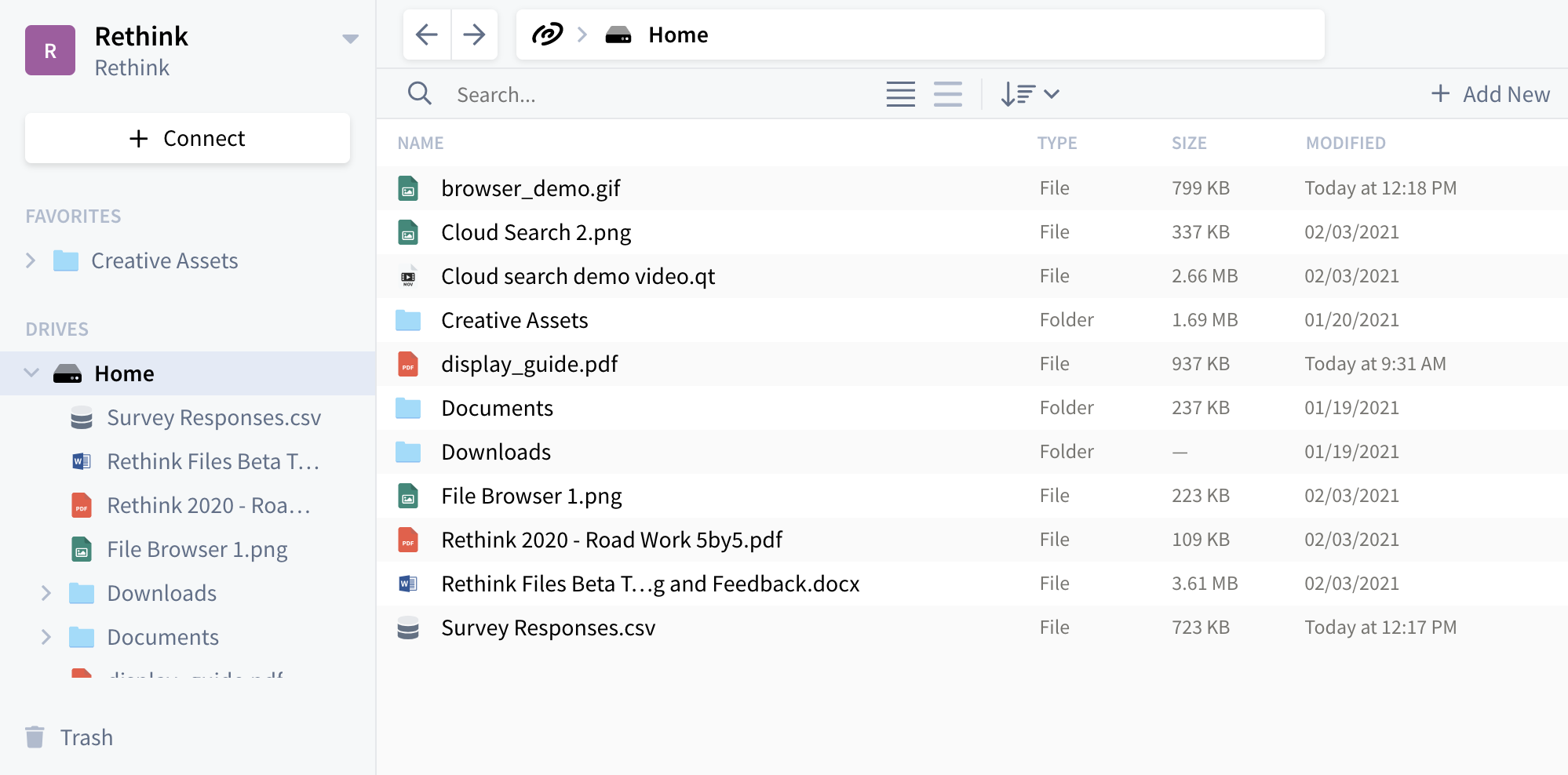1568x775 pixels.
Task: Click the Word icon for Rethink Files docx
Action: pyautogui.click(x=408, y=584)
